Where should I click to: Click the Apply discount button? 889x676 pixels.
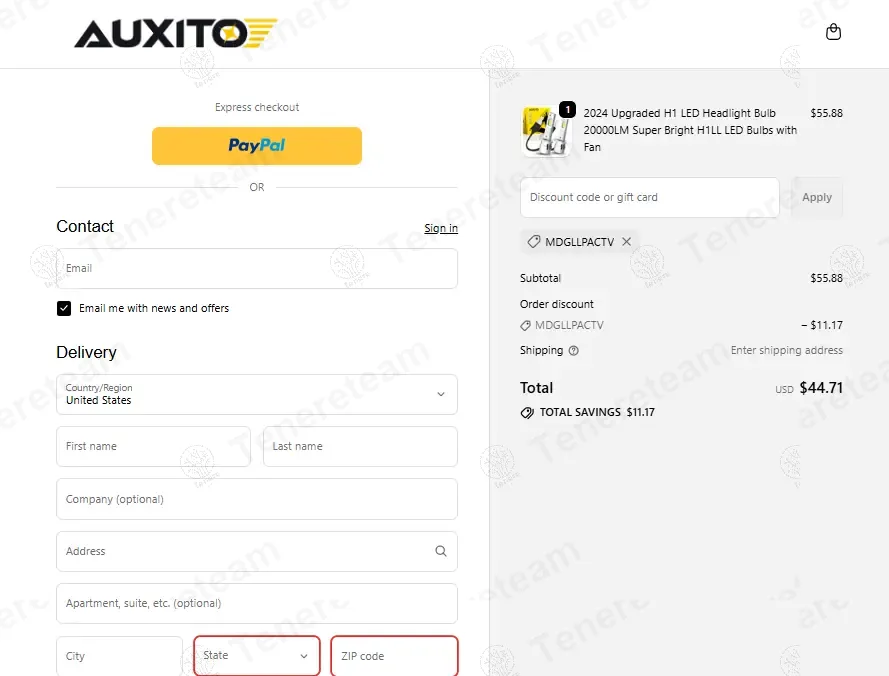click(816, 197)
